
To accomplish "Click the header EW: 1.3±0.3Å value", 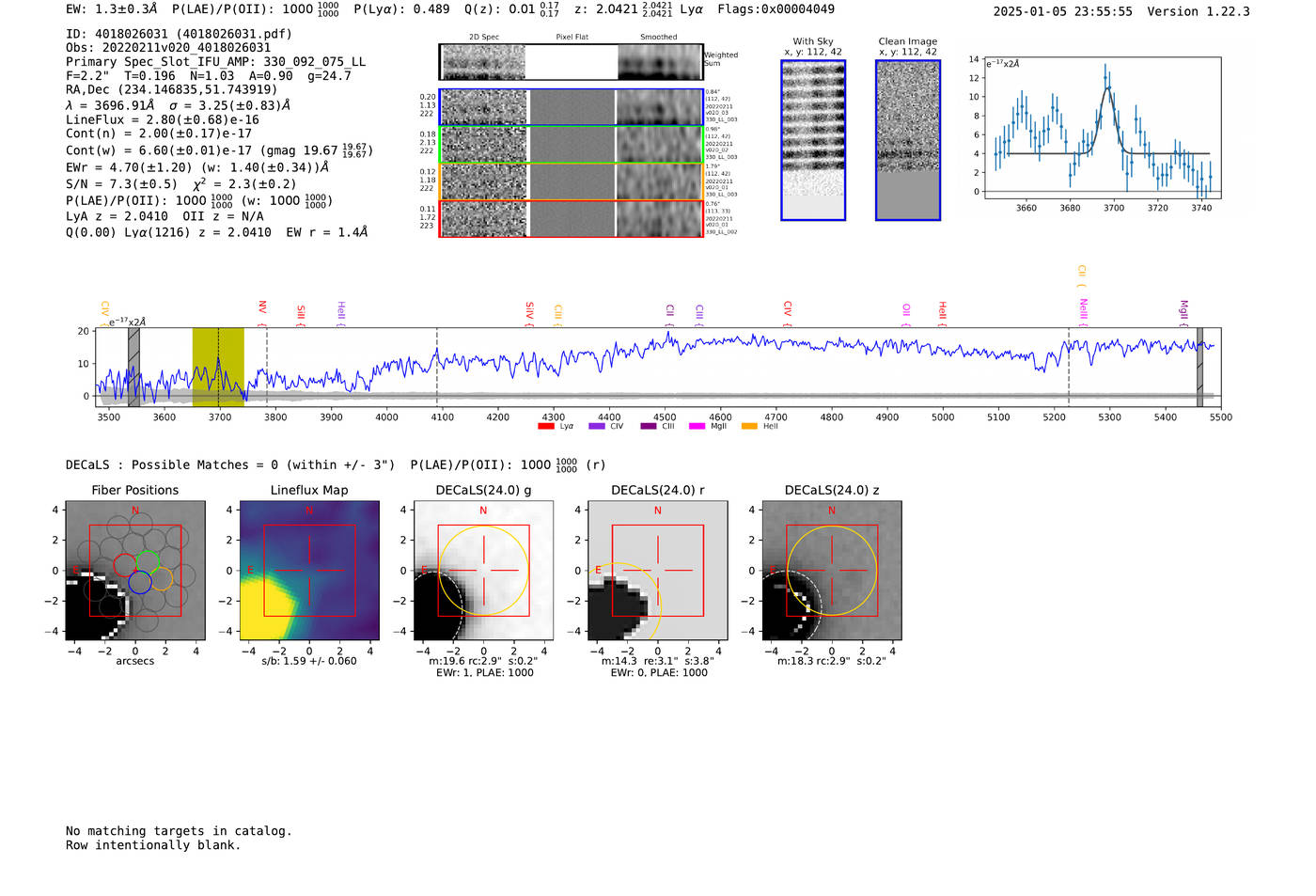I will [112, 9].
